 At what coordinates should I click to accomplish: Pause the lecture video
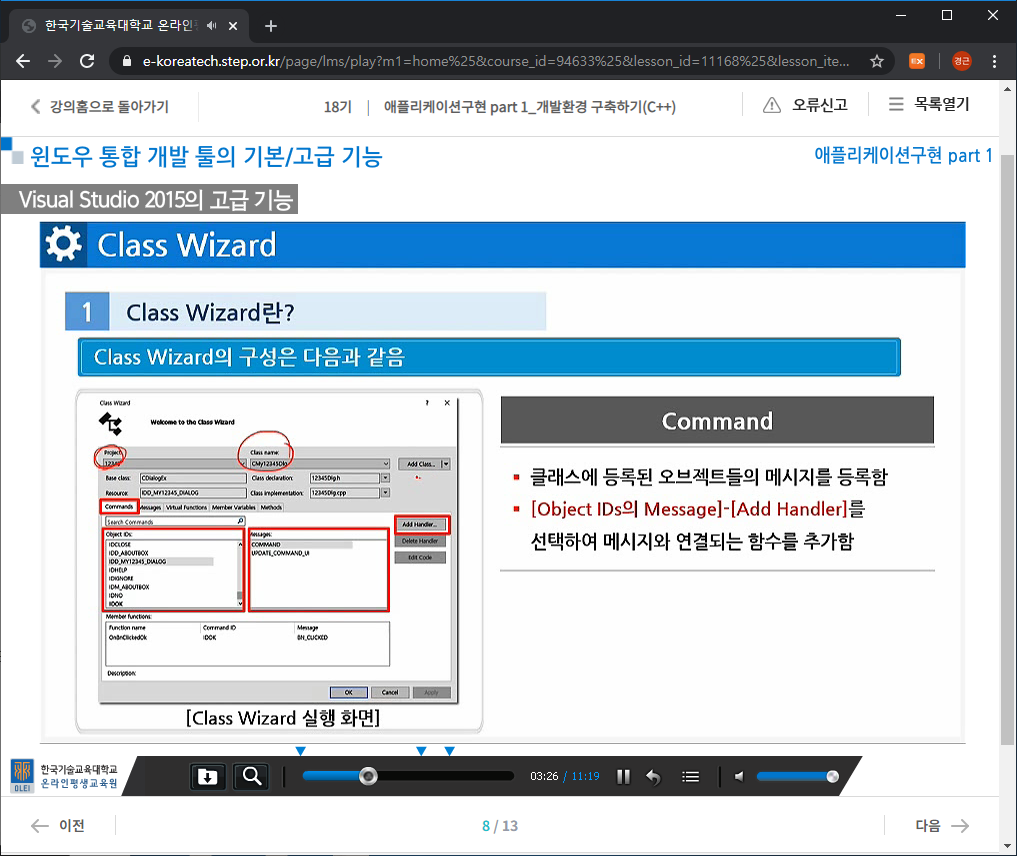click(623, 776)
